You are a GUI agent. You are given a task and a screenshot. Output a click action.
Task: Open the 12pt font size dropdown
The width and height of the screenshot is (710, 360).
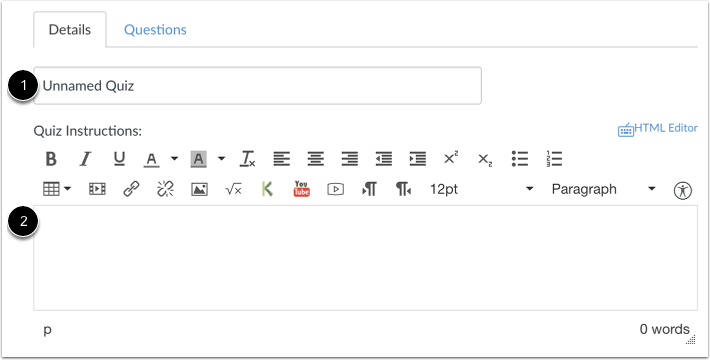click(482, 189)
